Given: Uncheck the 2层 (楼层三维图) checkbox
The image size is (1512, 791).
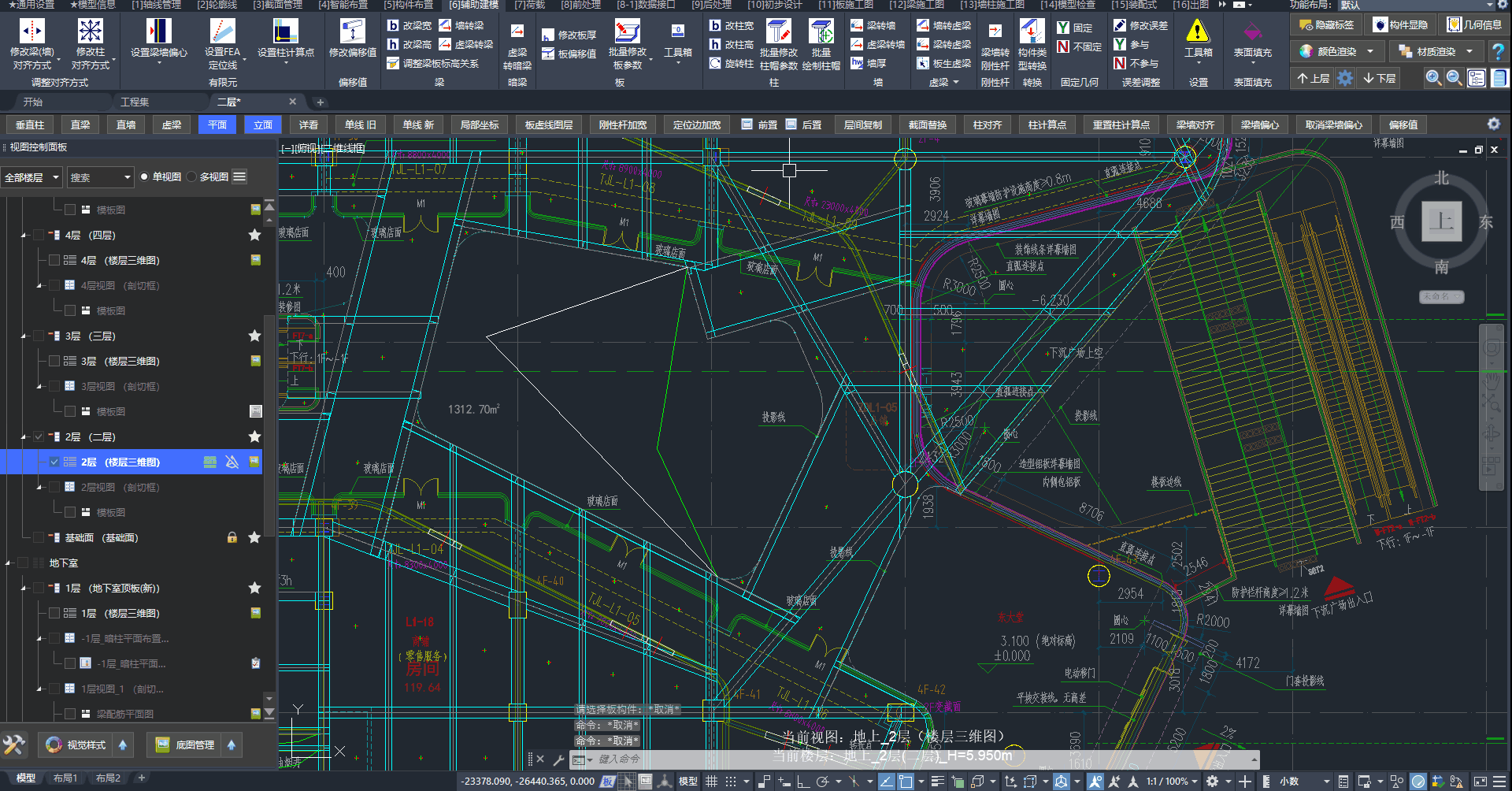Looking at the screenshot, I should coord(54,462).
